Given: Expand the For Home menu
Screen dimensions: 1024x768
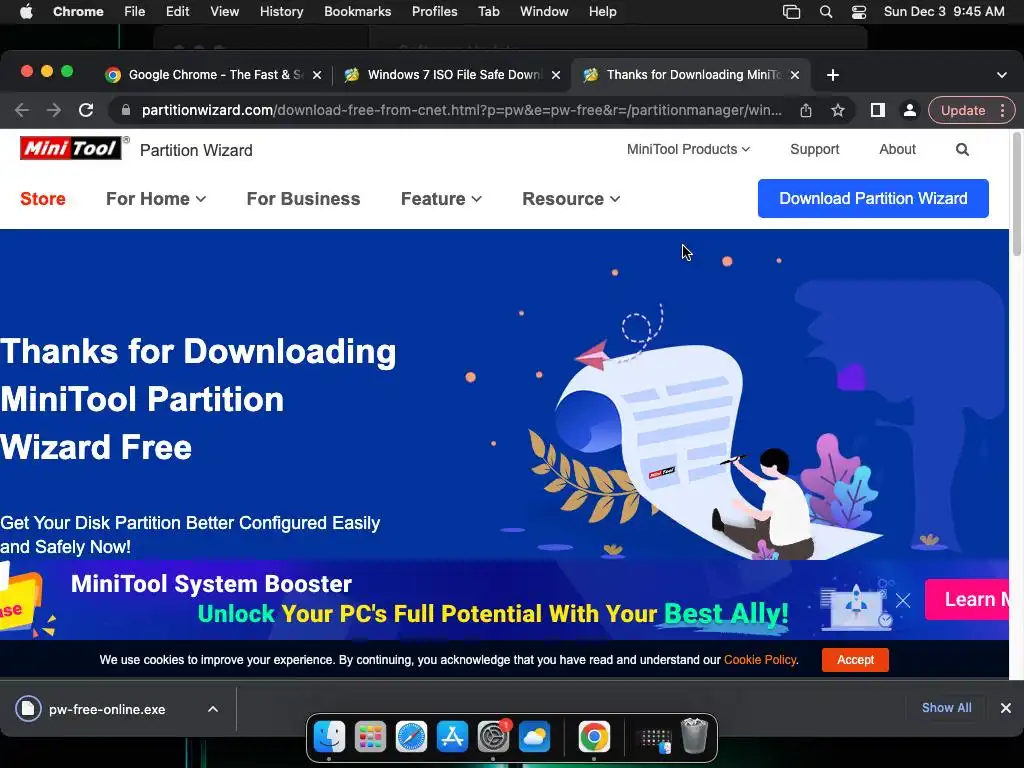Looking at the screenshot, I should (x=156, y=199).
